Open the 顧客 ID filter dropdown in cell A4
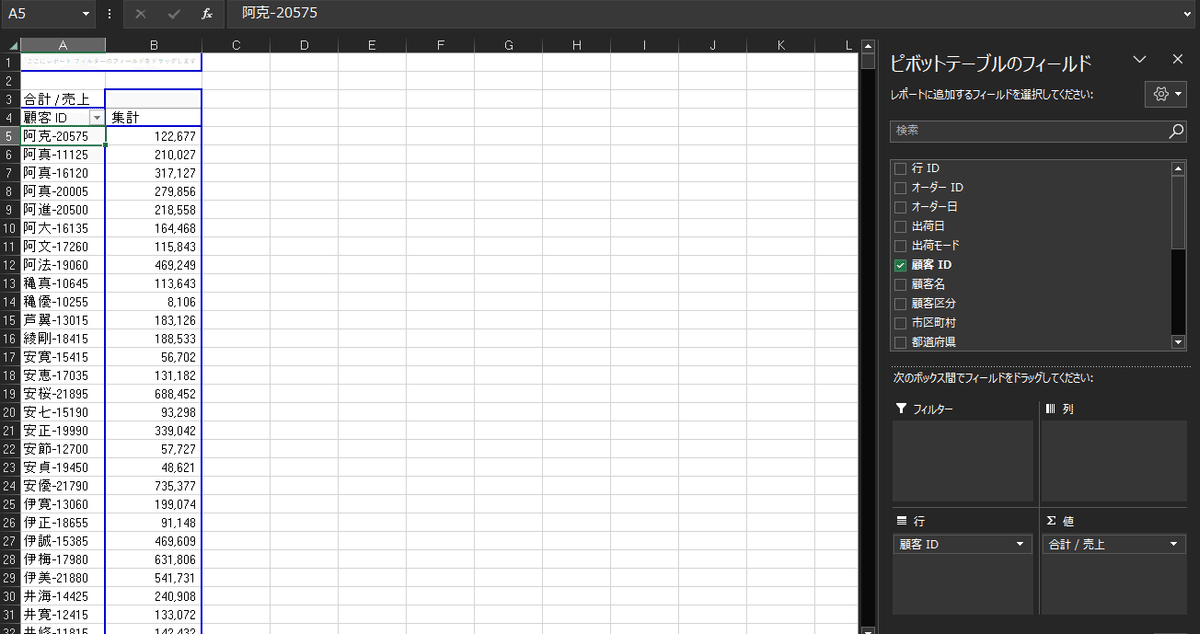The image size is (1200, 634). (x=97, y=117)
